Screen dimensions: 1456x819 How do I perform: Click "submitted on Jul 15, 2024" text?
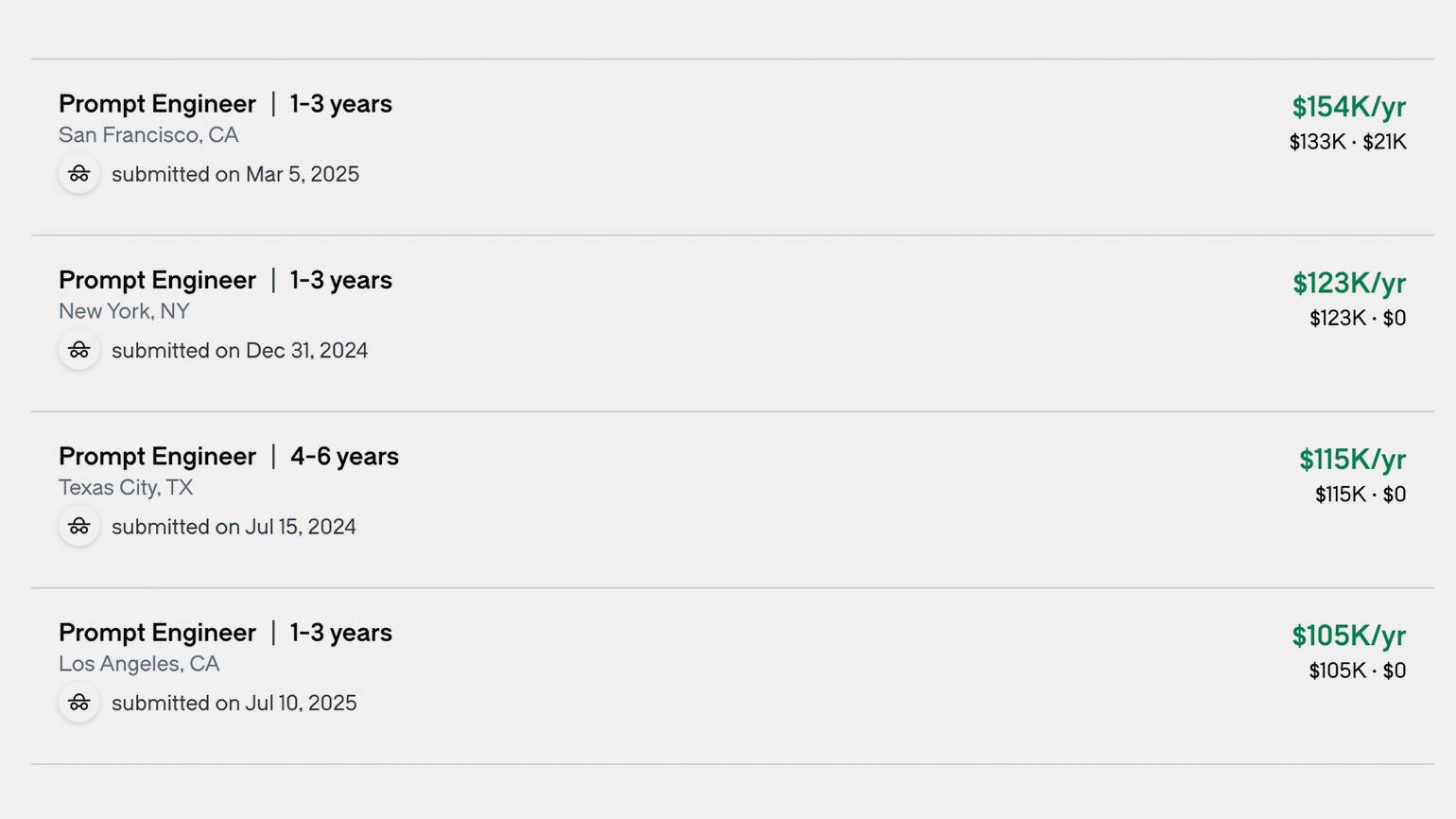click(x=234, y=527)
